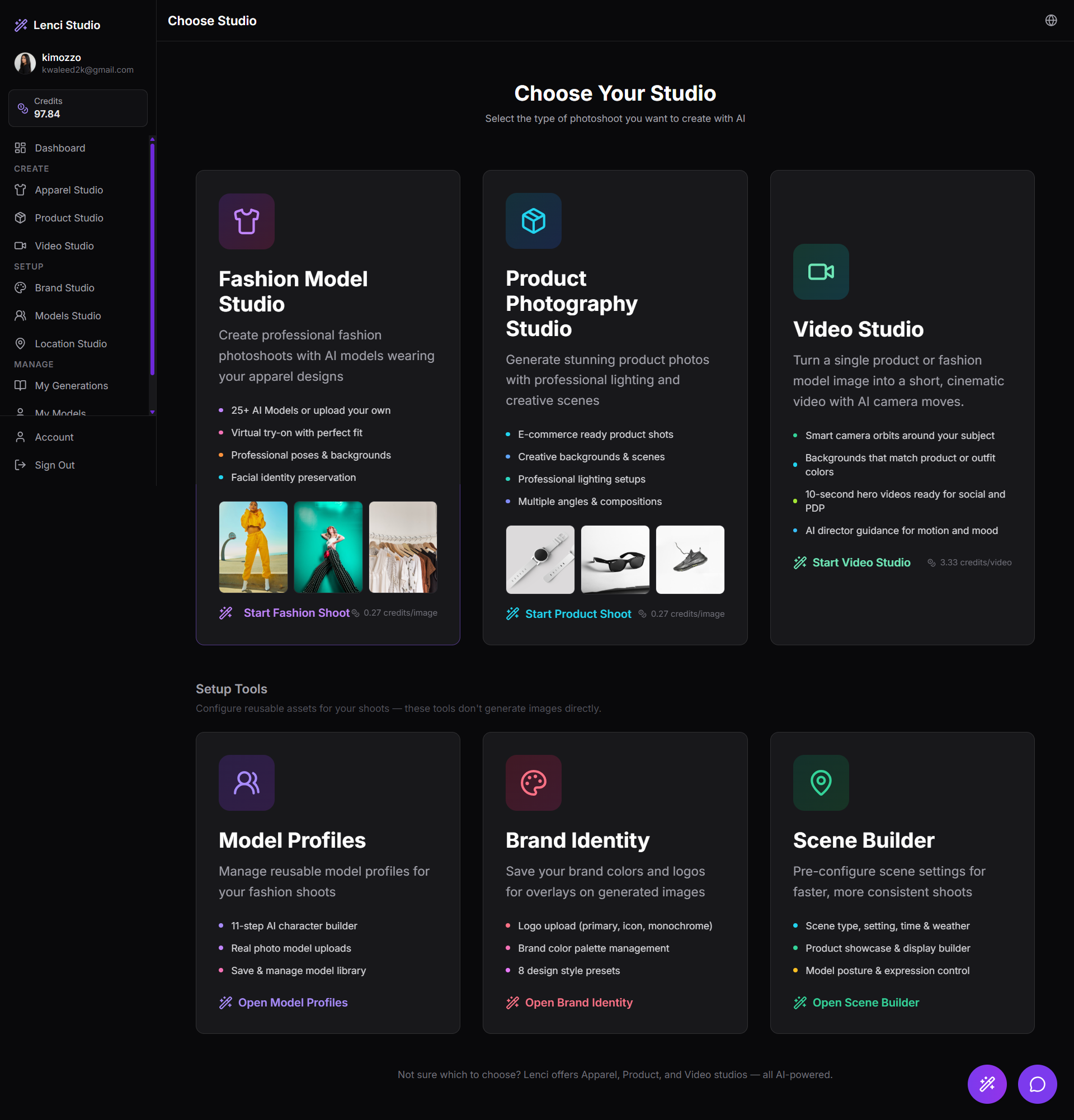Screen dimensions: 1074x1120
Task: Open My Generations in sidebar
Action: tap(71, 386)
